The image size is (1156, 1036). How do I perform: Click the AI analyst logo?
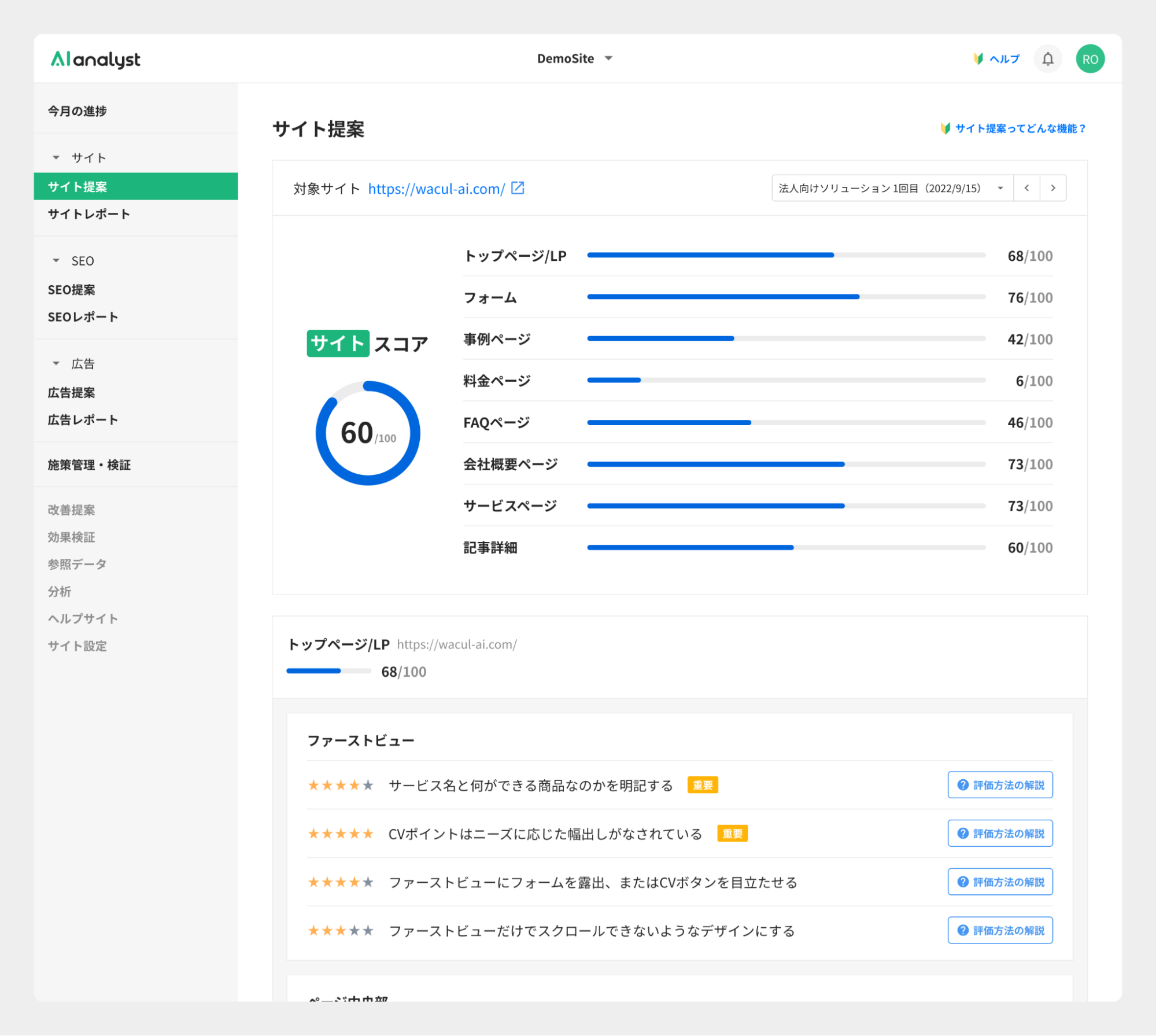pos(96,58)
